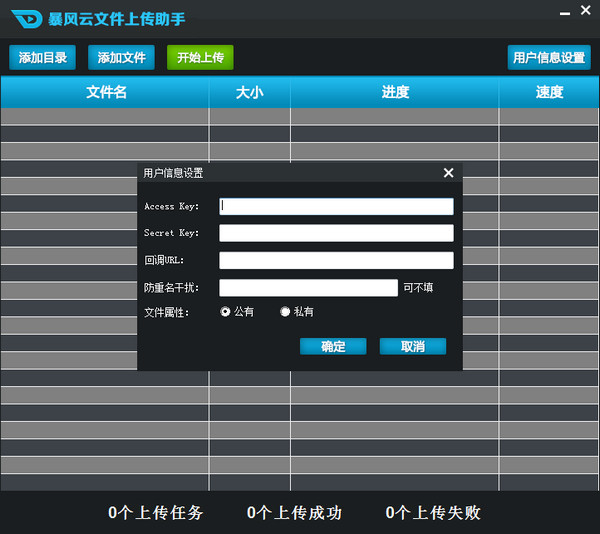Focus the Access Key input field

[x=336, y=206]
